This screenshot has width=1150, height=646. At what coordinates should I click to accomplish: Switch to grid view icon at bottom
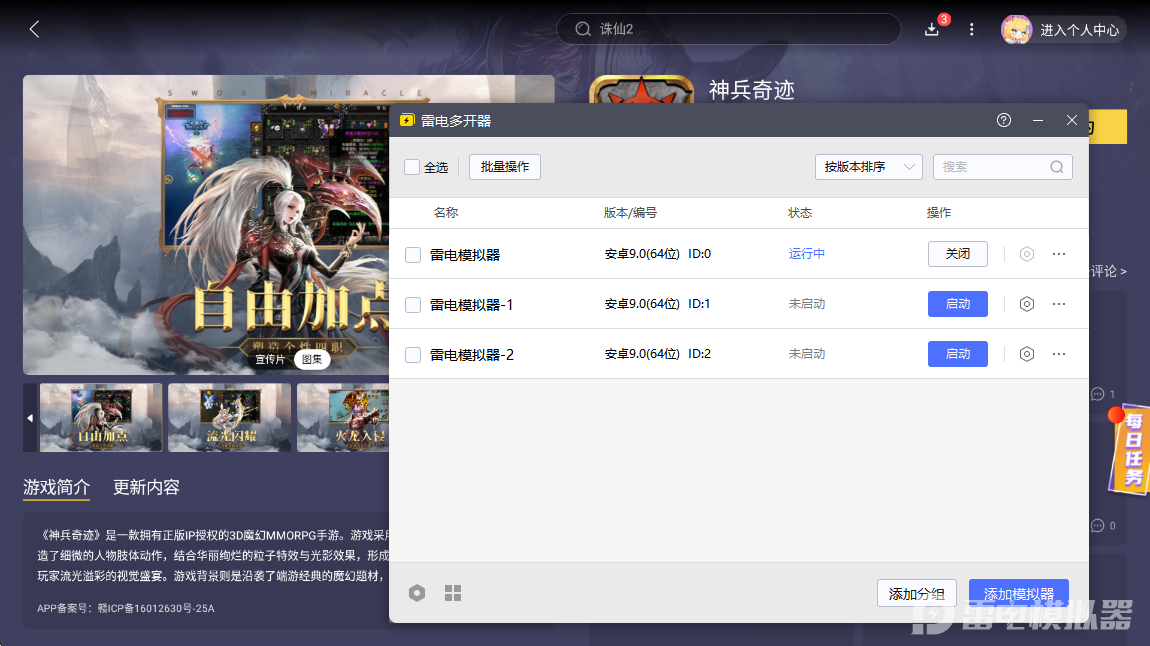[453, 592]
